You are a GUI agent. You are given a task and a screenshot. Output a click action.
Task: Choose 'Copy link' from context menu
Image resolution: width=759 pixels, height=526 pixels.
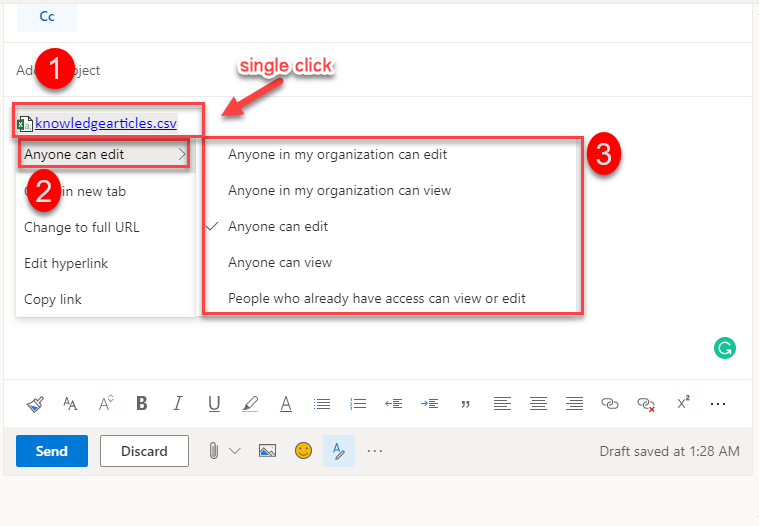pos(53,299)
